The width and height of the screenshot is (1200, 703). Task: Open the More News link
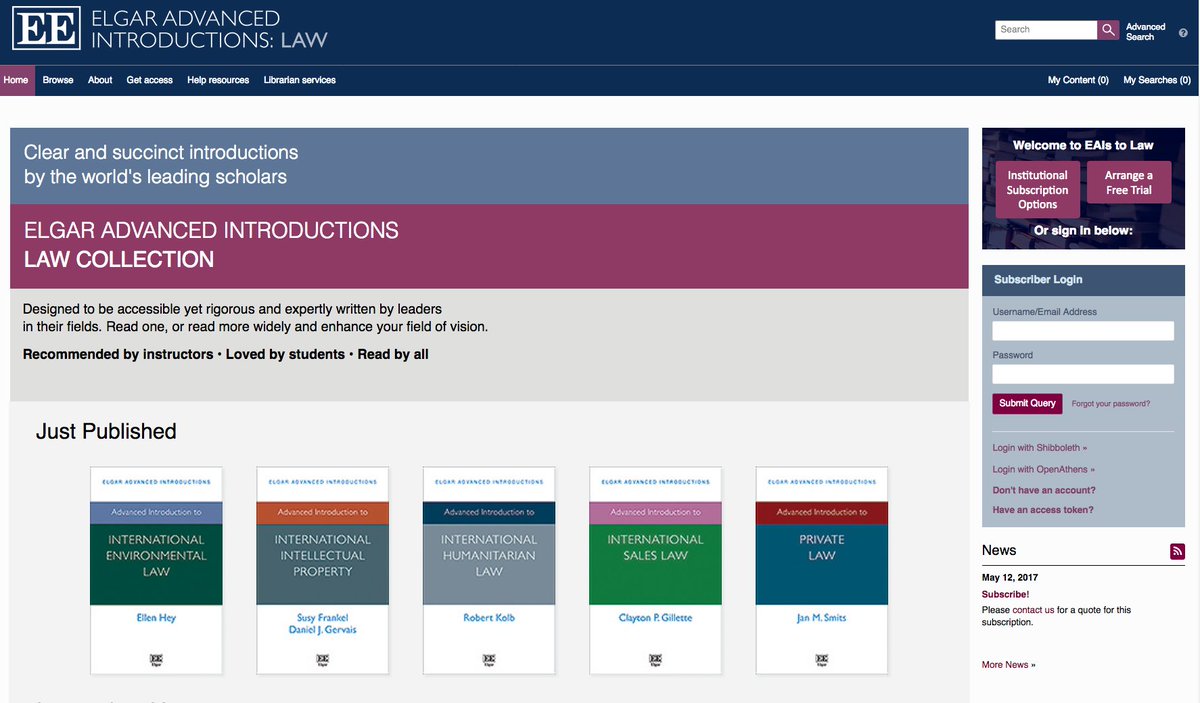pos(1008,665)
